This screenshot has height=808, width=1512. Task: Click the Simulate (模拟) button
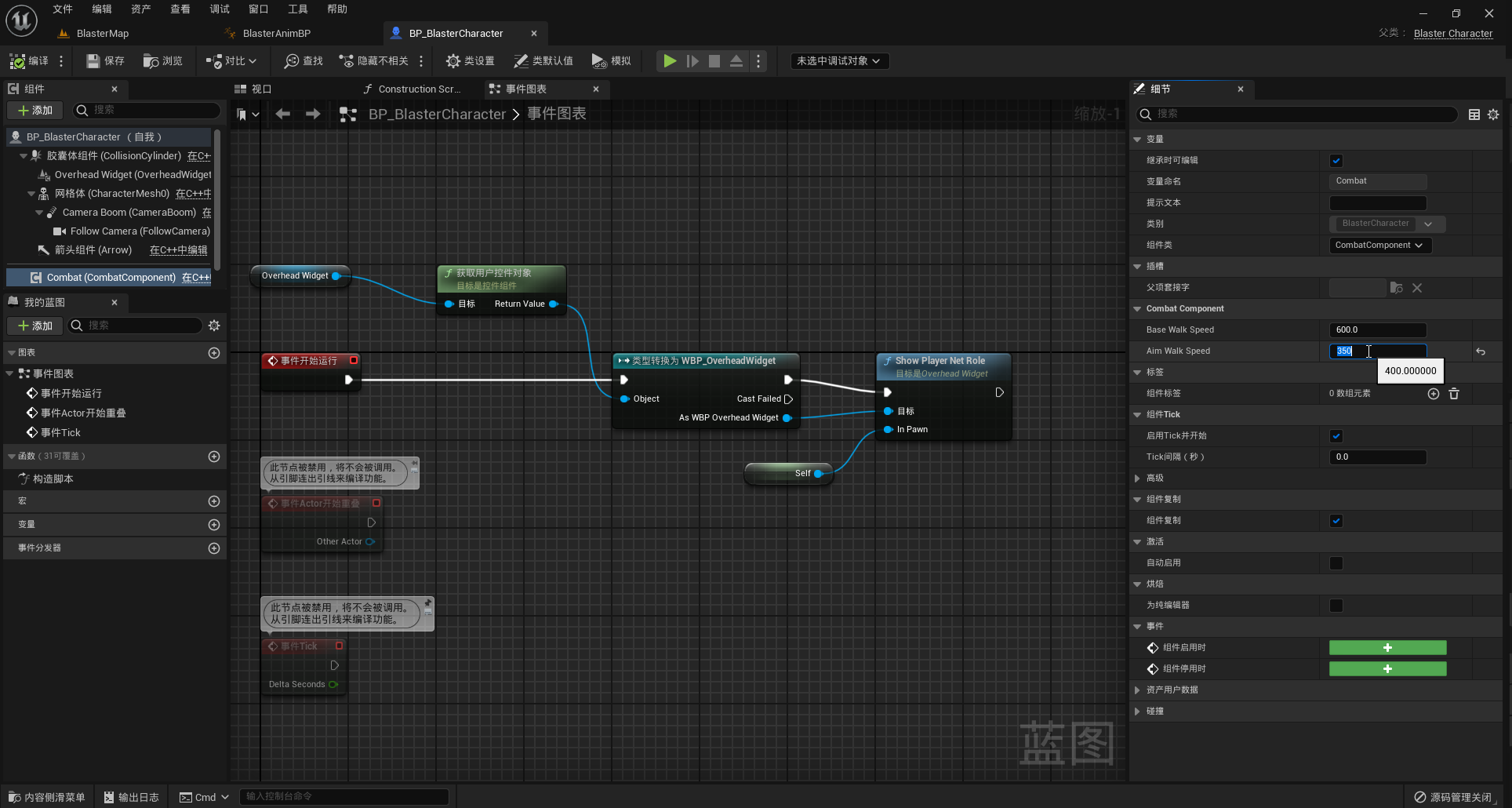point(611,61)
